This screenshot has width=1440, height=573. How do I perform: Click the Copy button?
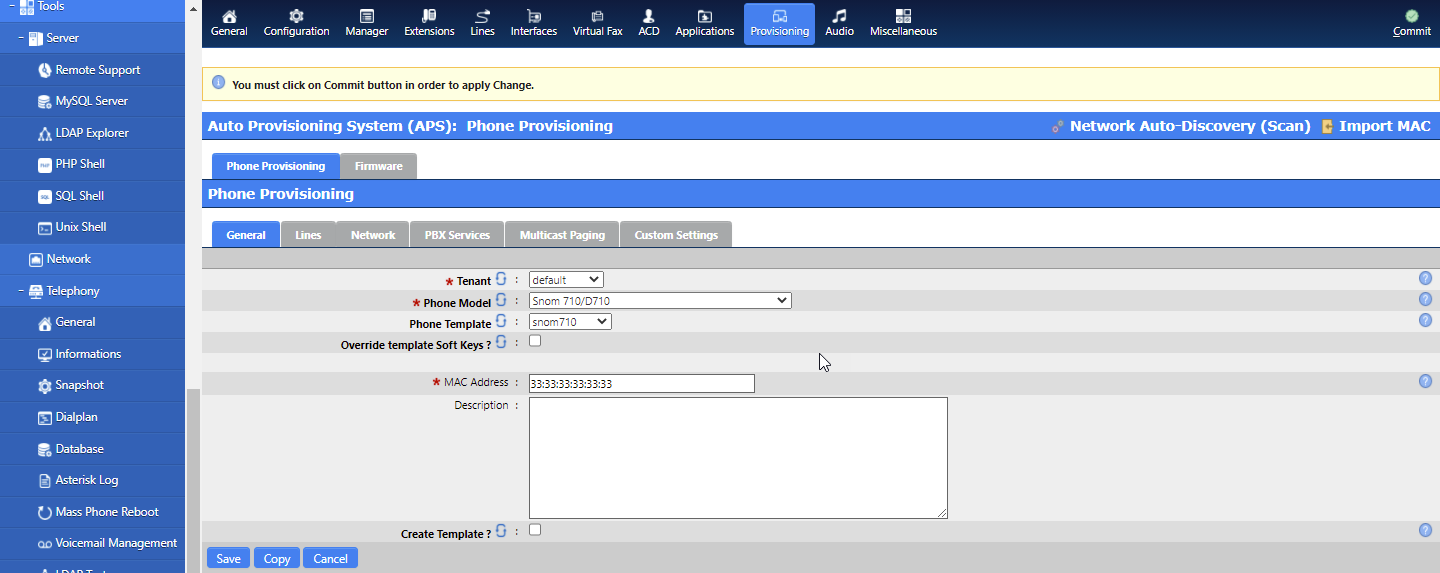click(x=277, y=558)
